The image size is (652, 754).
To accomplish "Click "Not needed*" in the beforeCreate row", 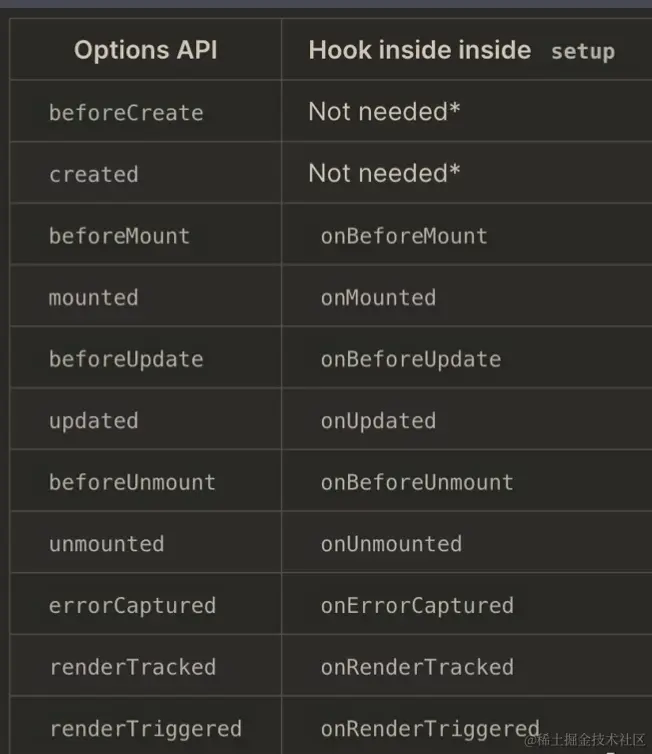I will [384, 112].
